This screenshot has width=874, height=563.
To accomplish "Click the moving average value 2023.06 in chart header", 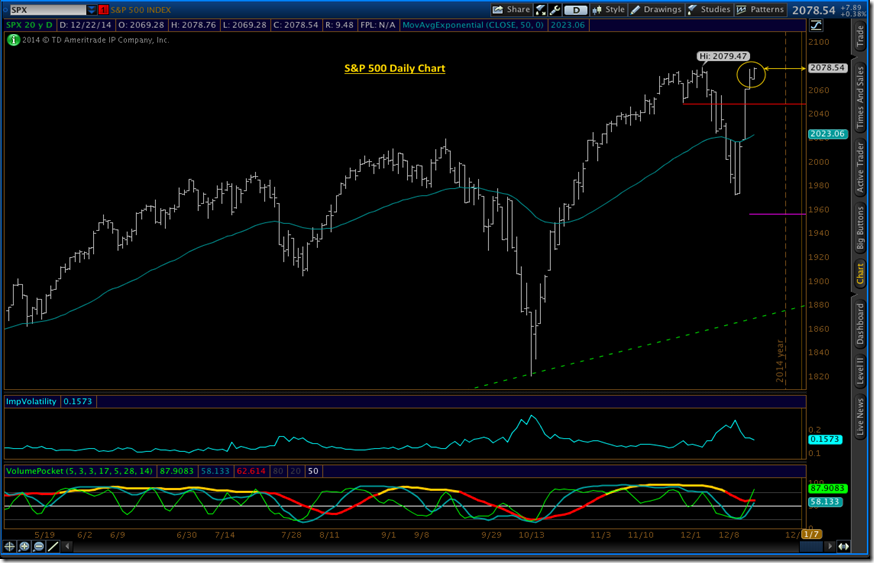I will pos(567,25).
